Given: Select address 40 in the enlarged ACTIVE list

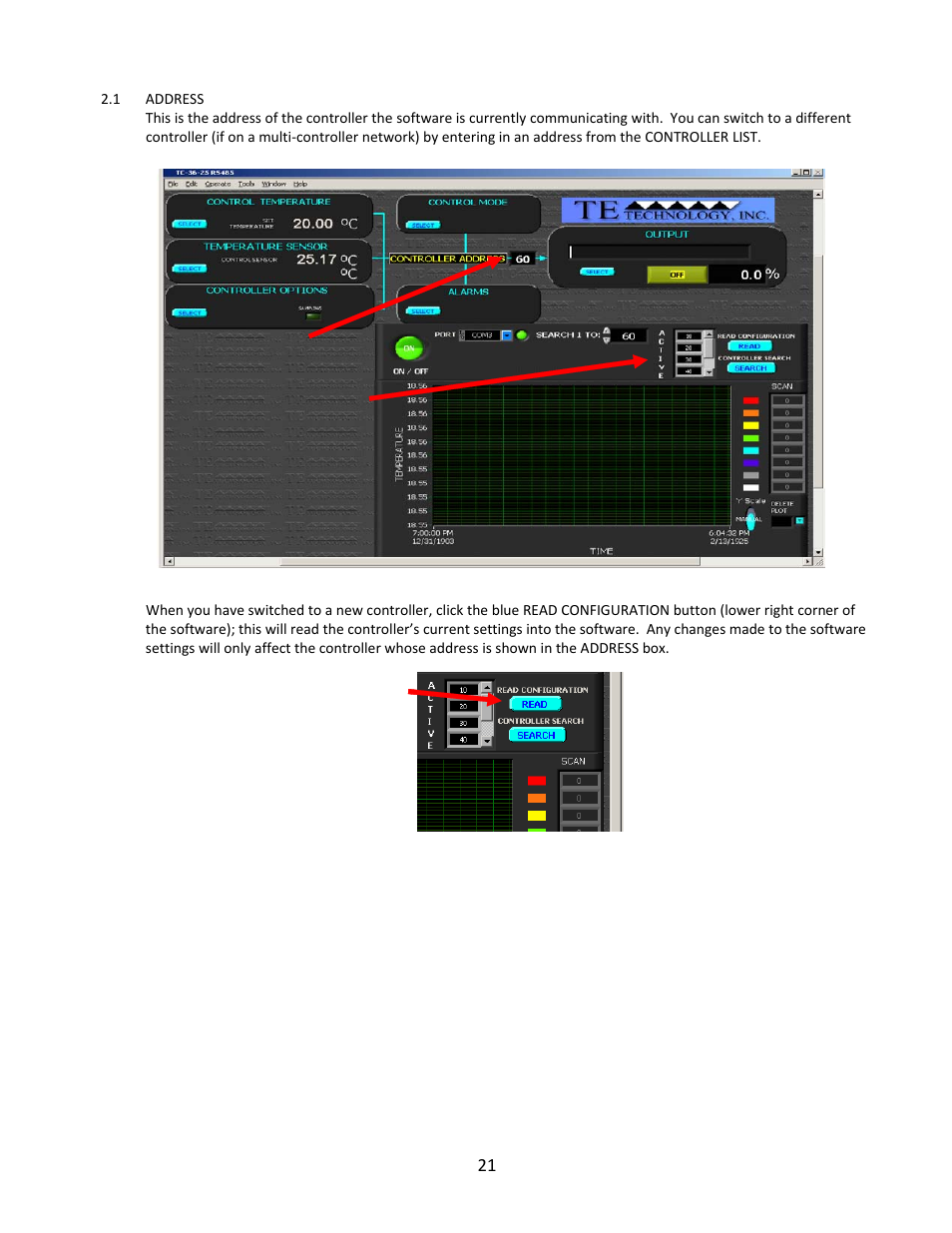Looking at the screenshot, I should coord(463,740).
